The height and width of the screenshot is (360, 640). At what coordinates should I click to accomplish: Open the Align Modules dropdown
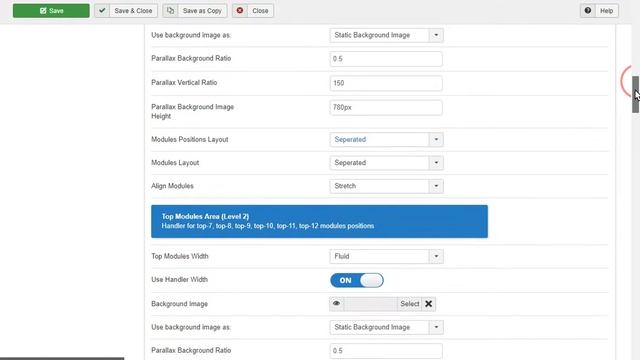click(x=386, y=186)
